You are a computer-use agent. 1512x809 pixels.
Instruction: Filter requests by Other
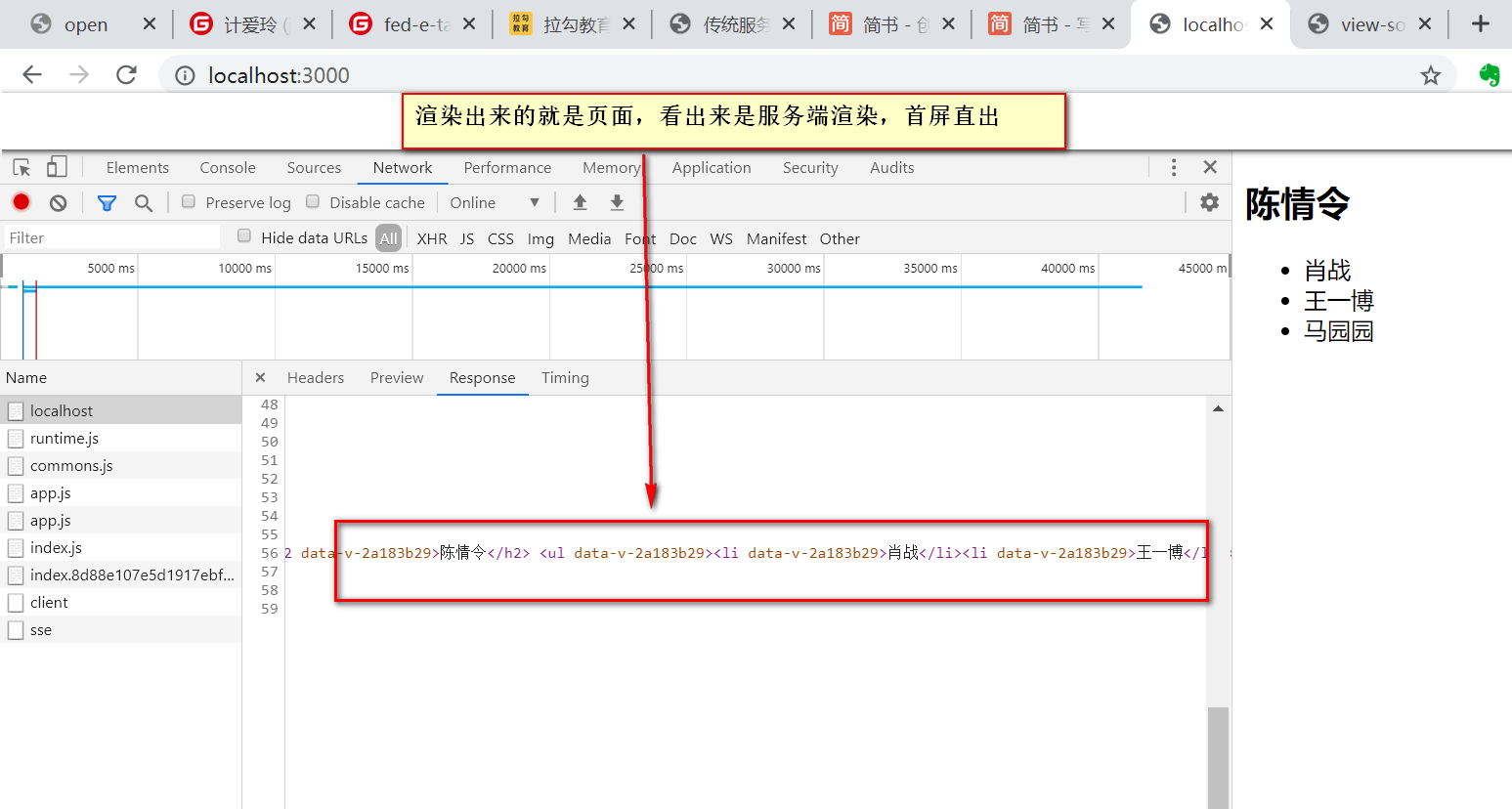(840, 238)
